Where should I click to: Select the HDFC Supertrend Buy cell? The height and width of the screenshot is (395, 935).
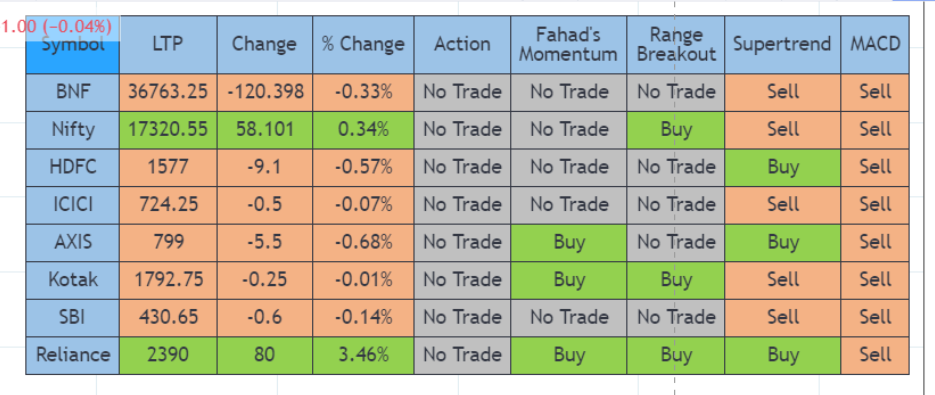(783, 168)
